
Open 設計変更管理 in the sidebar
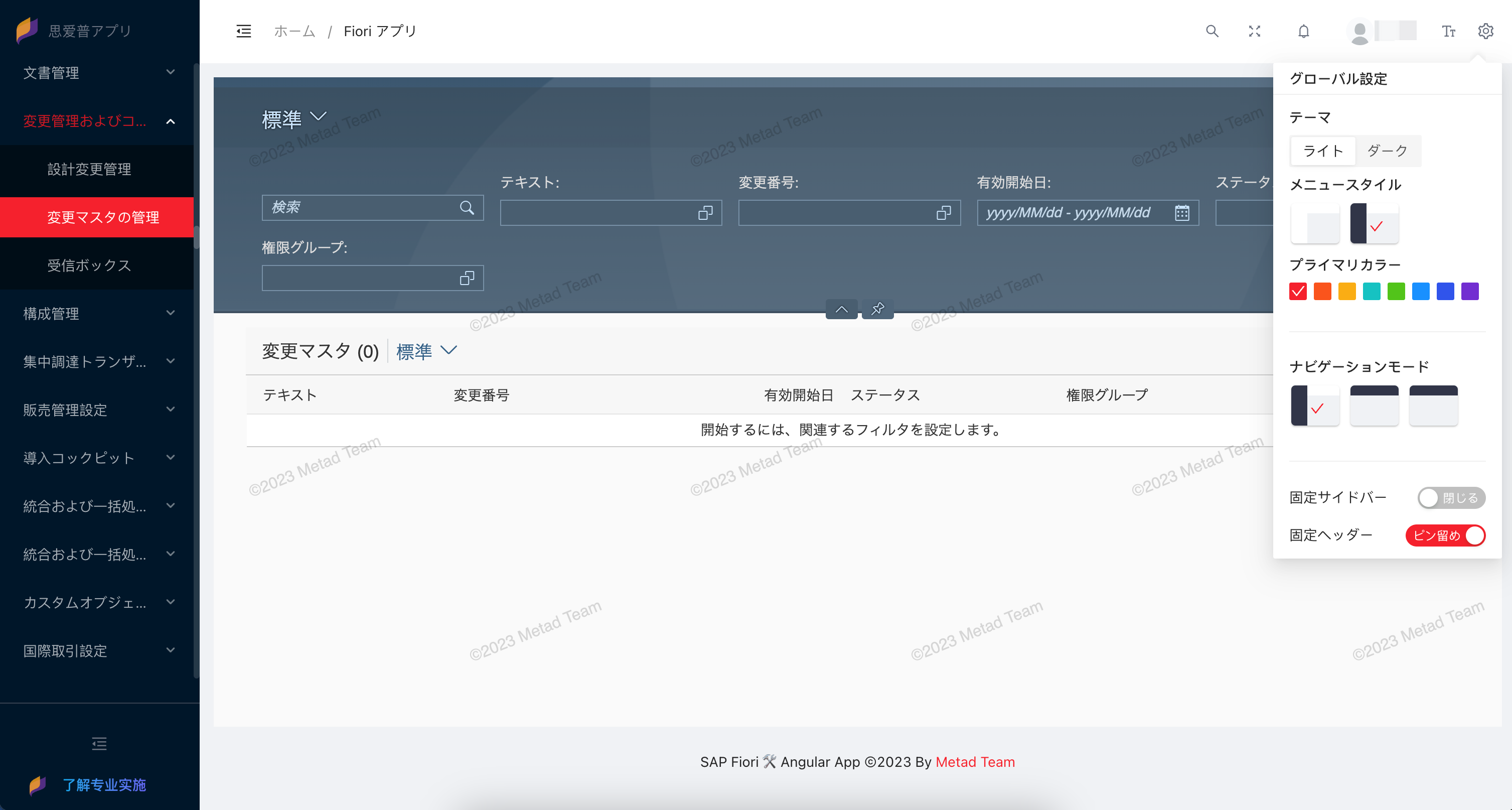[x=89, y=169]
